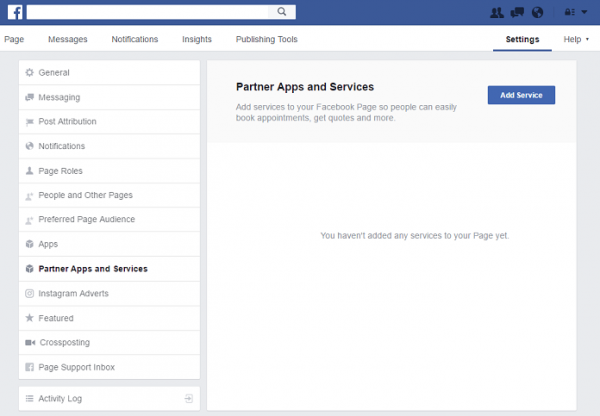
Task: Open General settings section
Action: coord(109,72)
